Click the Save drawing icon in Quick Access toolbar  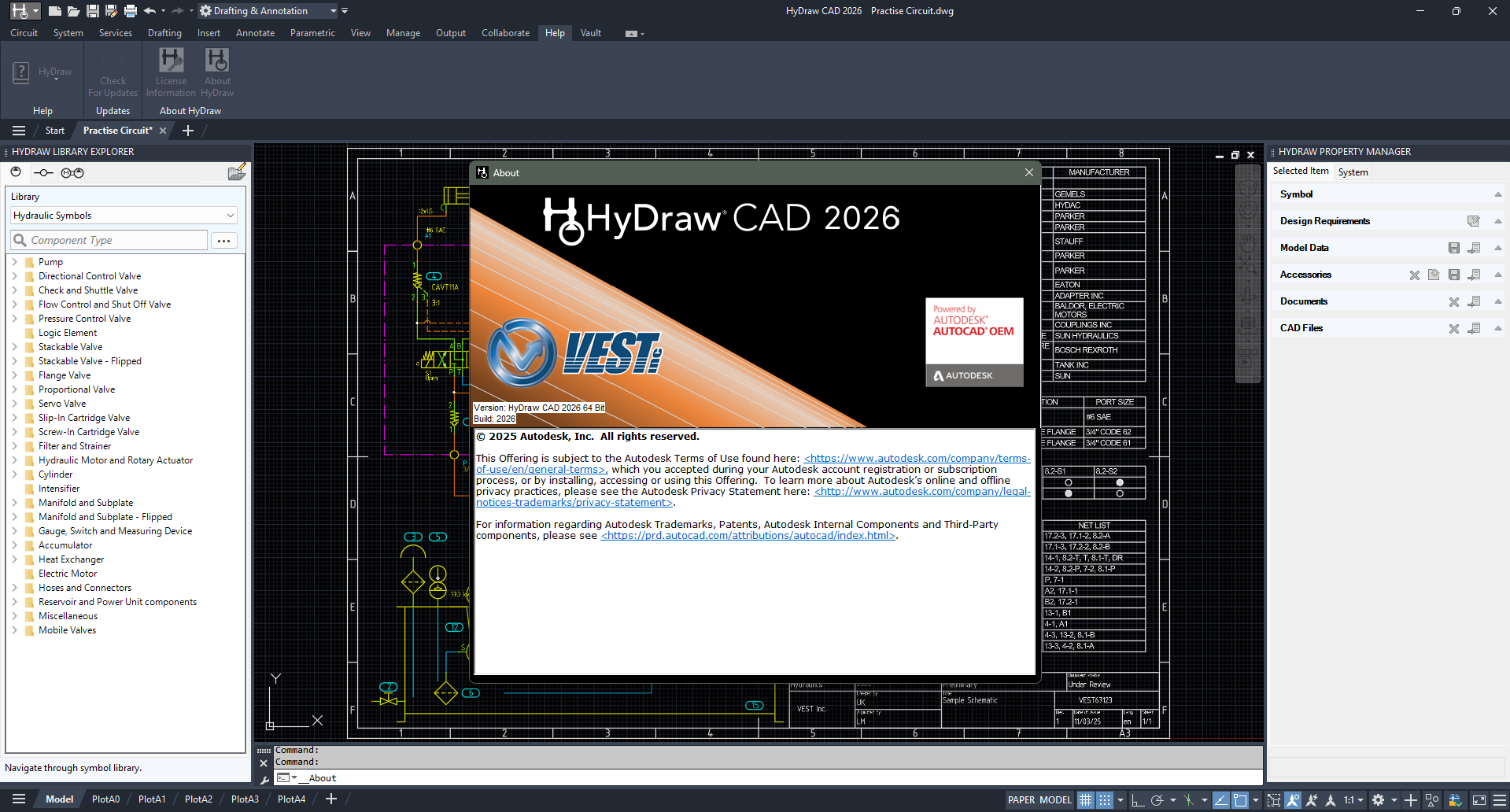pos(93,10)
